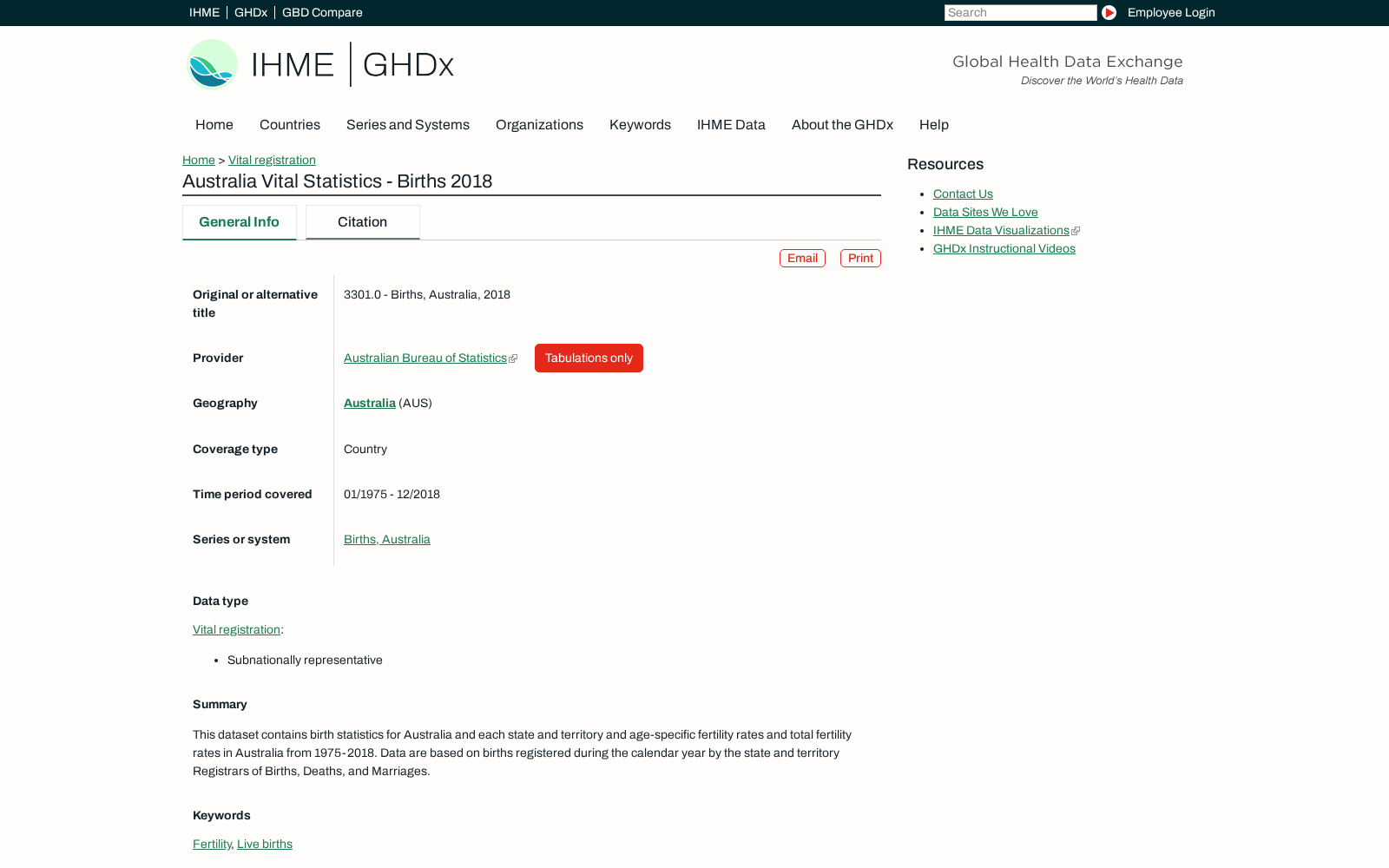This screenshot has width=1389, height=868.
Task: Click Vital registration breadcrumb link
Action: point(272,161)
